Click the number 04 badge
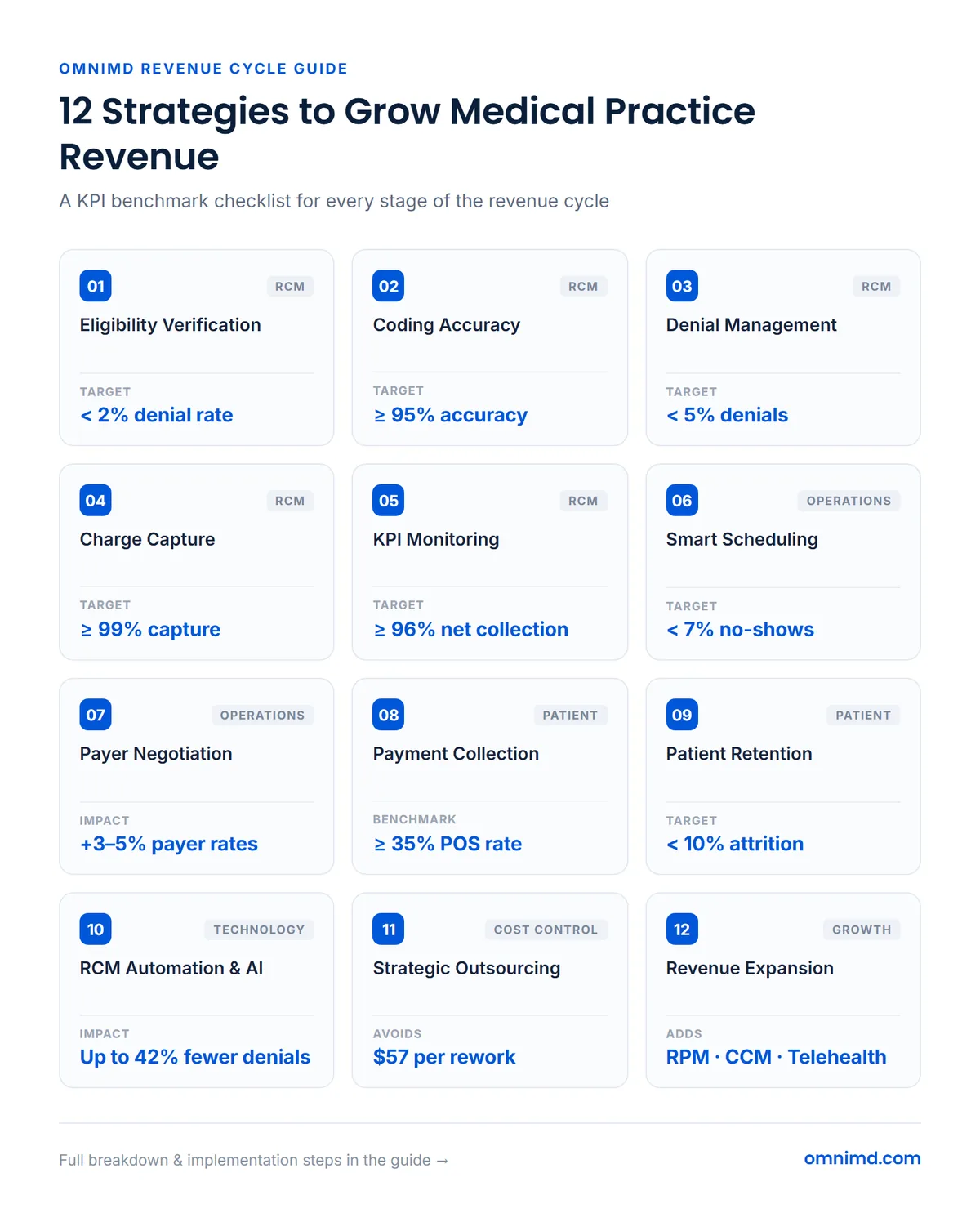Image resolution: width=980 pixels, height=1222 pixels. coord(96,501)
